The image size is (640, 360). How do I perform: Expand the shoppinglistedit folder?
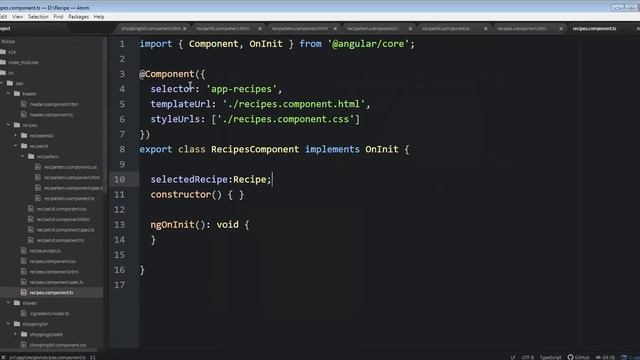click(x=16, y=334)
